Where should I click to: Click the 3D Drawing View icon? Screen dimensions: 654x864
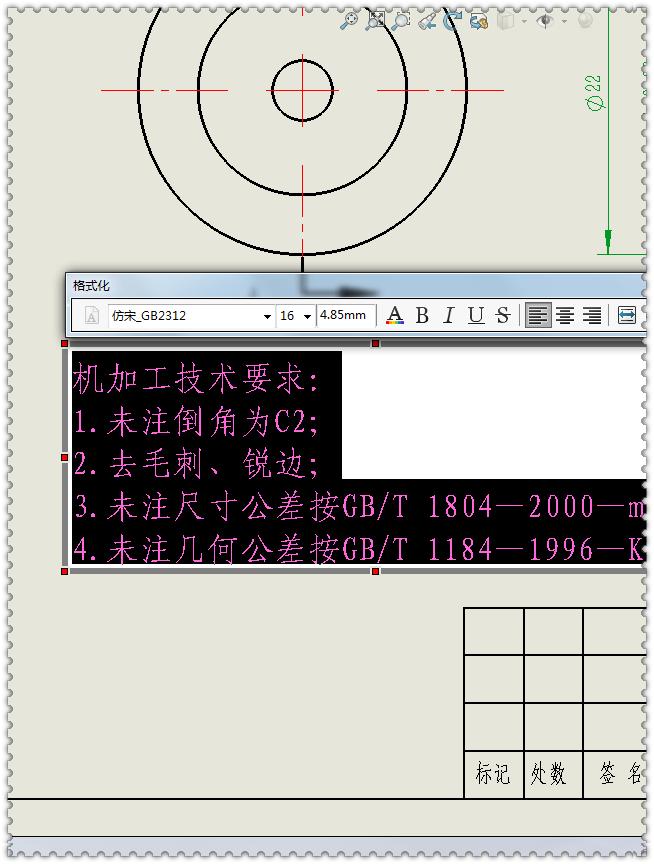point(479,21)
